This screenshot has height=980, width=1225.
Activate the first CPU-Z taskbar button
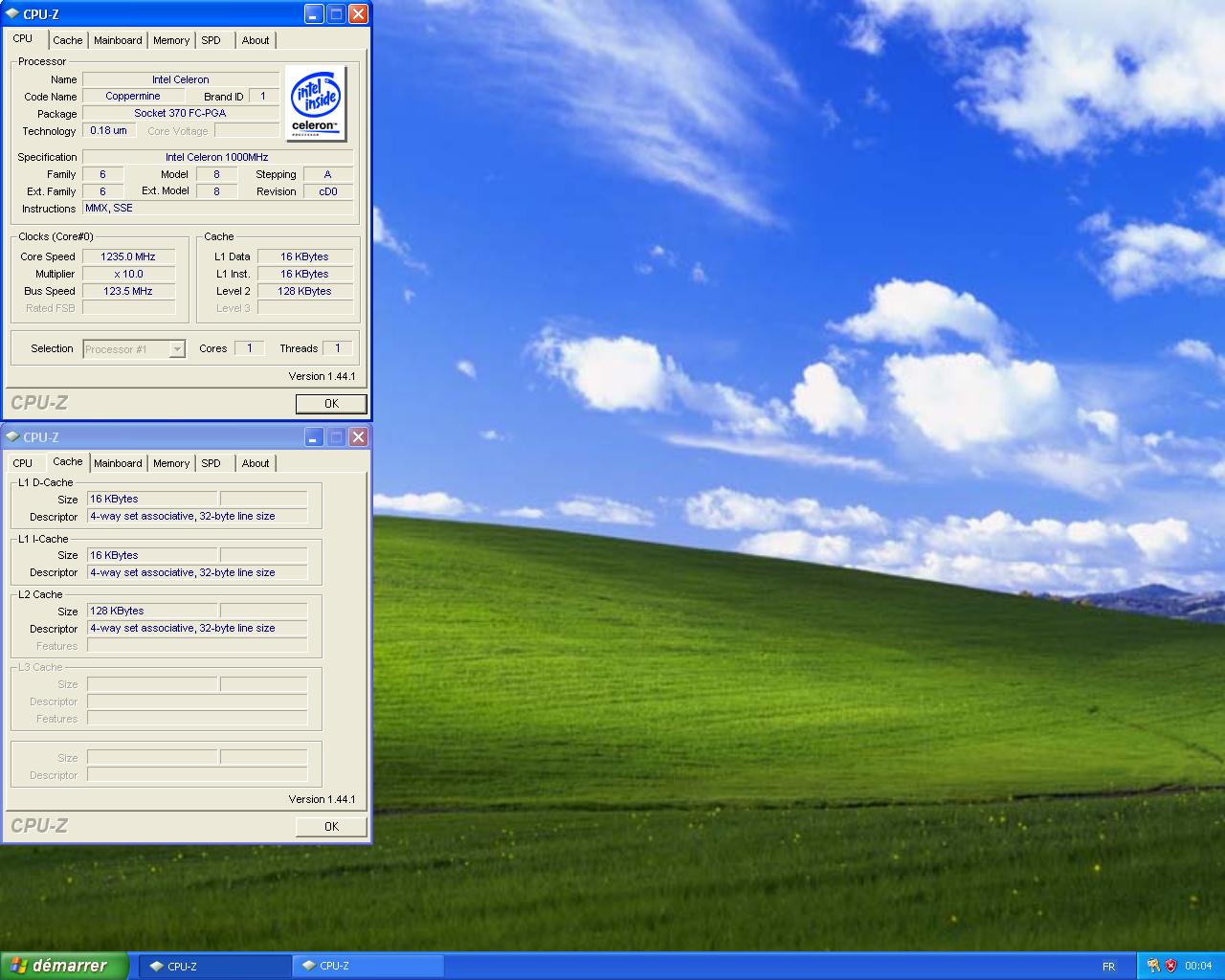(215, 967)
